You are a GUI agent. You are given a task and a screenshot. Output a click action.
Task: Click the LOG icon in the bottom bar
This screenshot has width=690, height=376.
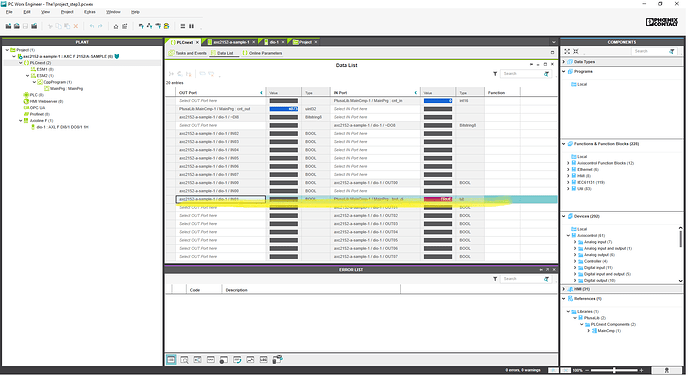[x=263, y=360]
